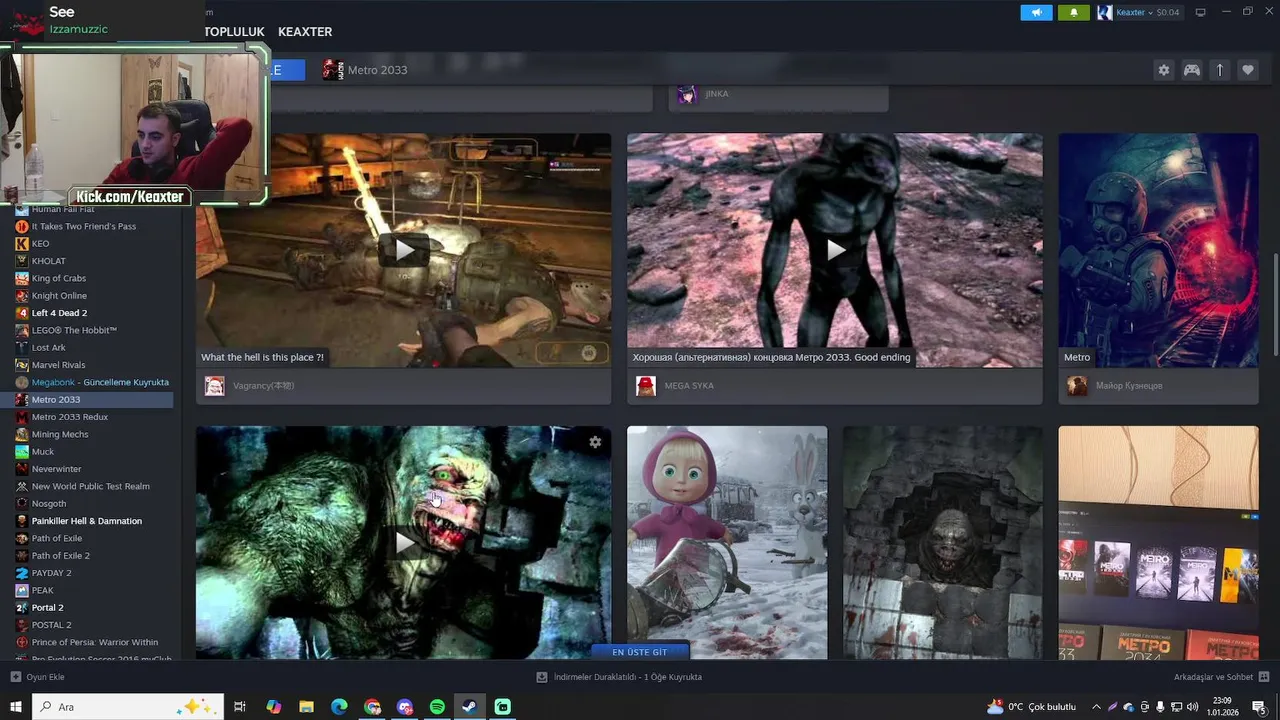
Task: Open the blue announcements megaphone button
Action: click(1036, 12)
